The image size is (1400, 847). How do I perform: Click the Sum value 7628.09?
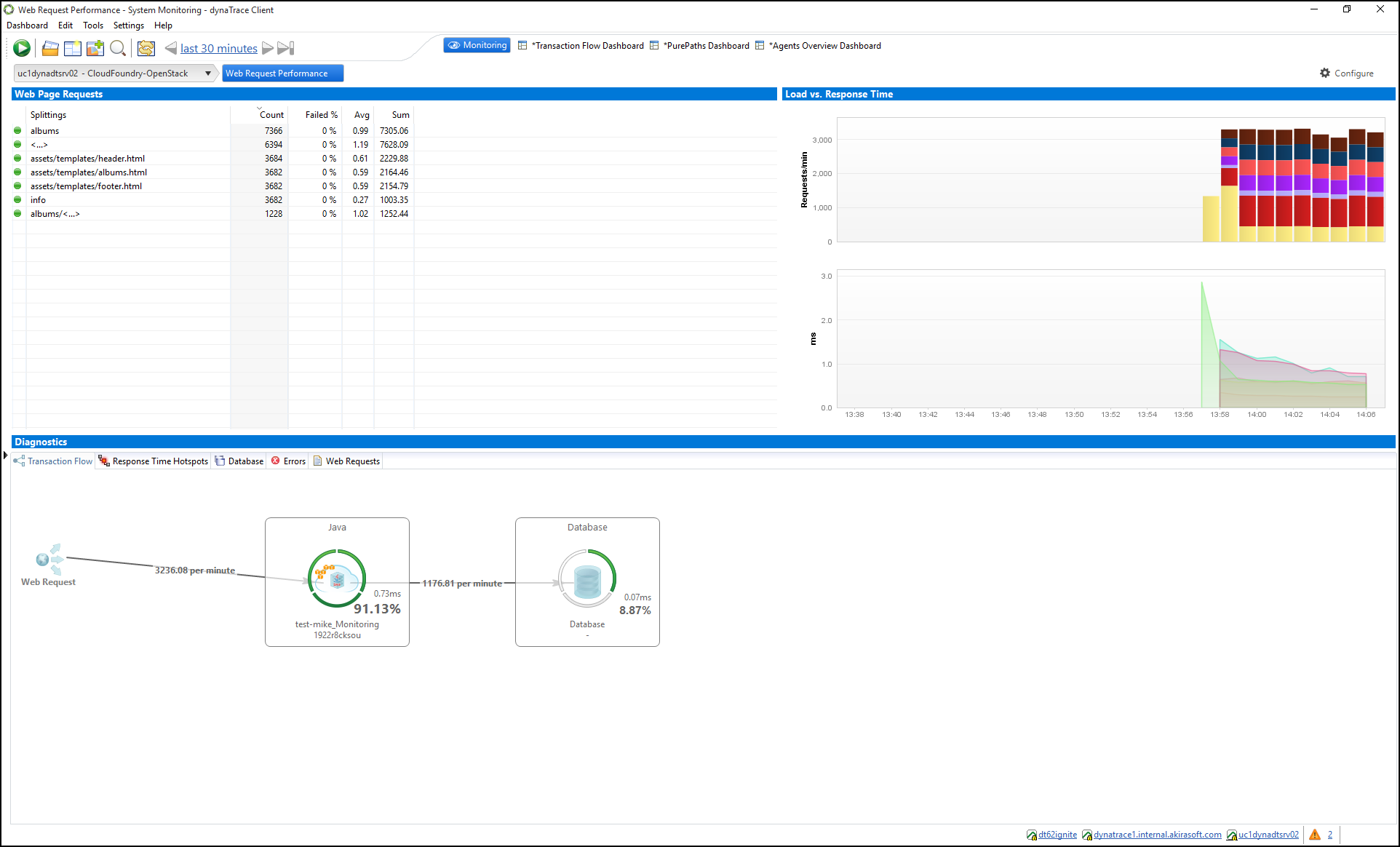pos(394,145)
